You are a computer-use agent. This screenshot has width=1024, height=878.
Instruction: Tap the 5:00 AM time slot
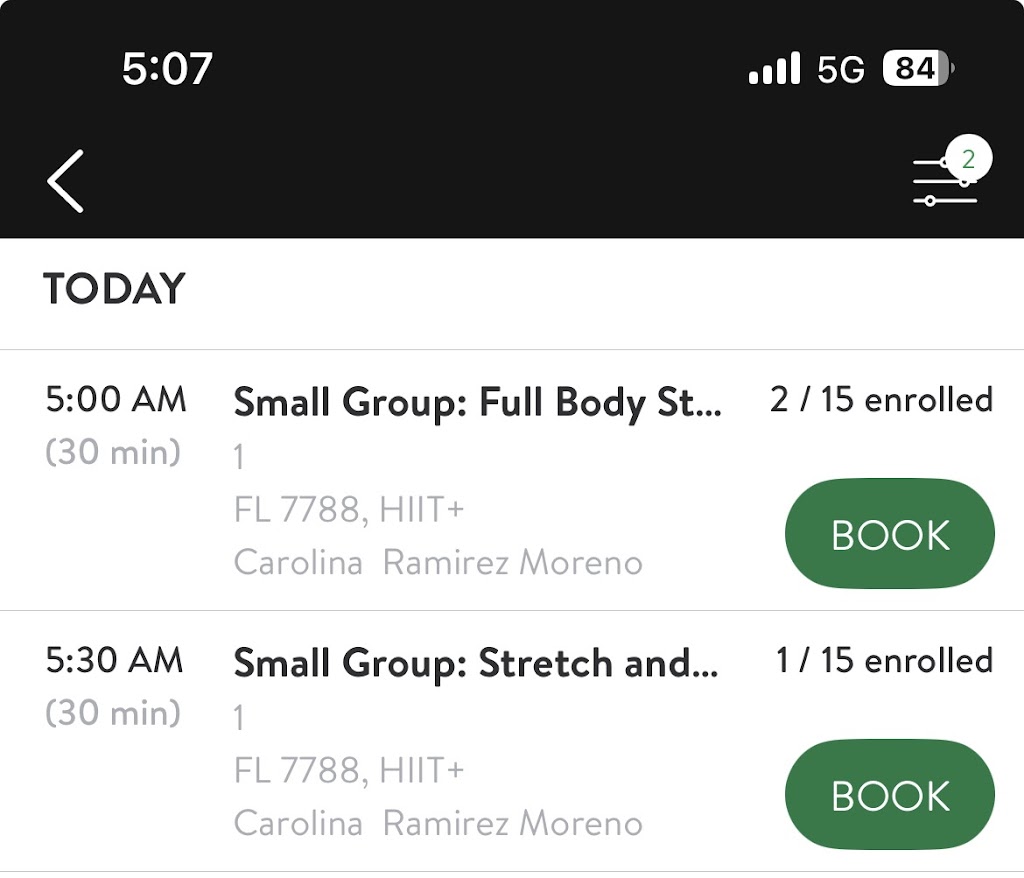(116, 400)
